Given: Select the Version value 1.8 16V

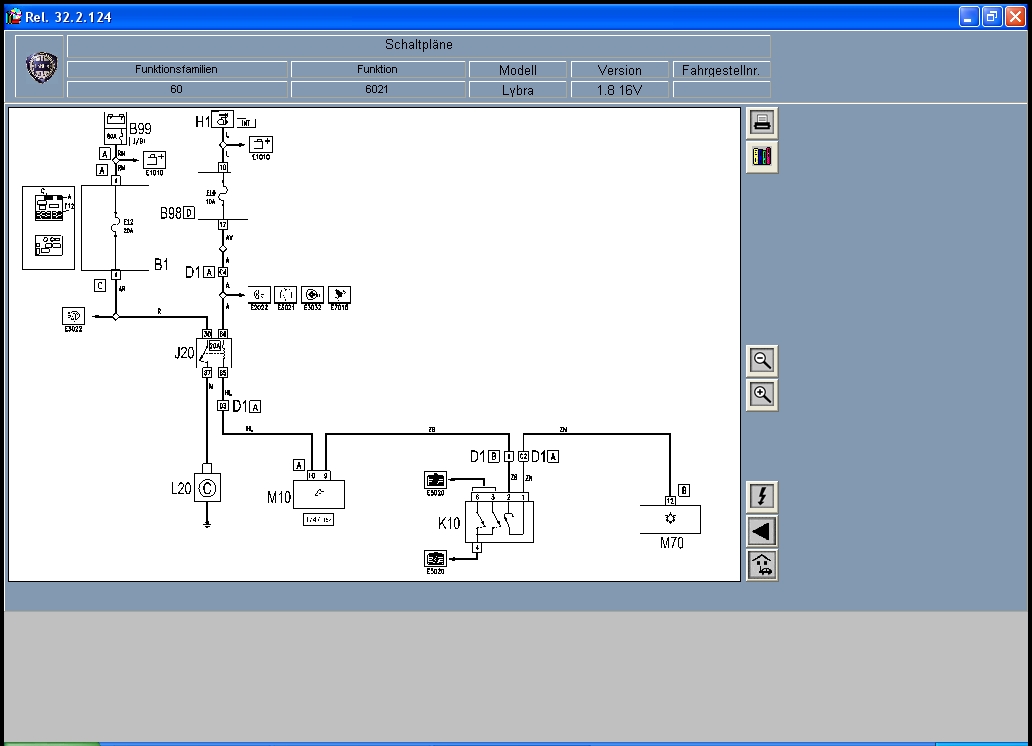Looking at the screenshot, I should coord(619,90).
